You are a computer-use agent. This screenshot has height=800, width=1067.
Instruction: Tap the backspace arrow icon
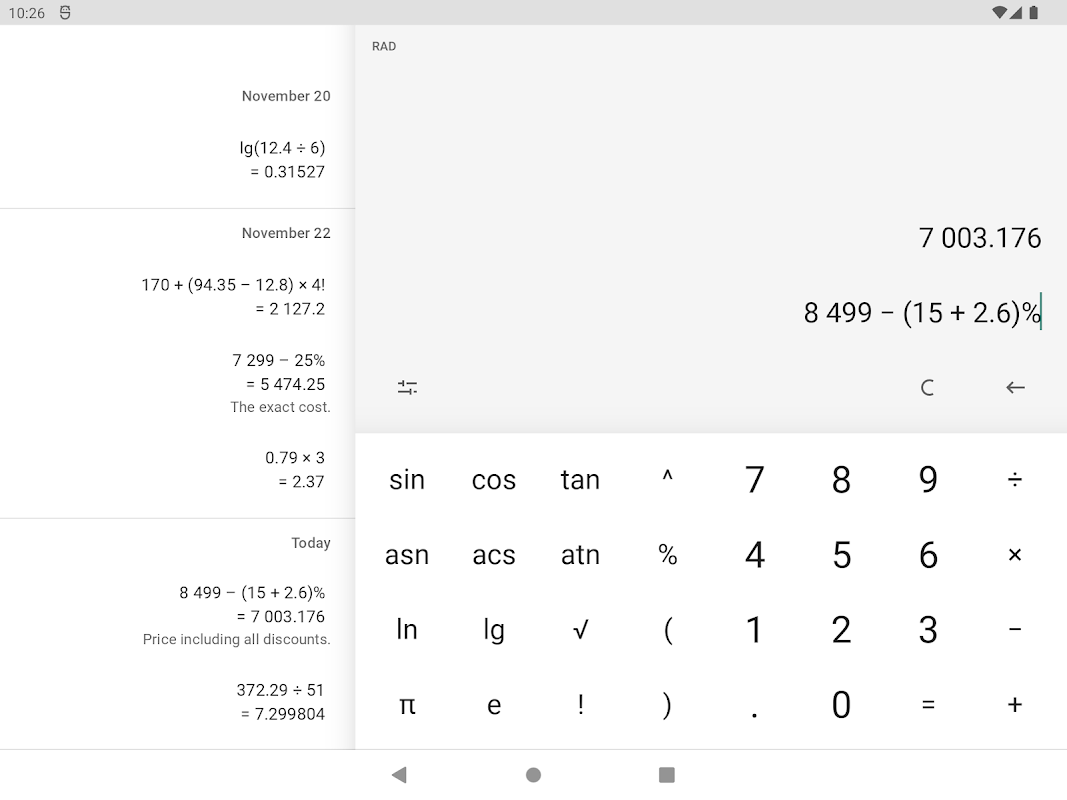[x=1015, y=388]
